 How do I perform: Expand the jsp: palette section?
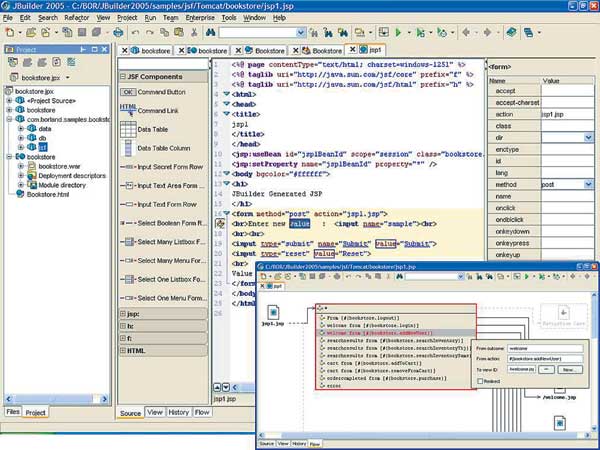[x=123, y=314]
